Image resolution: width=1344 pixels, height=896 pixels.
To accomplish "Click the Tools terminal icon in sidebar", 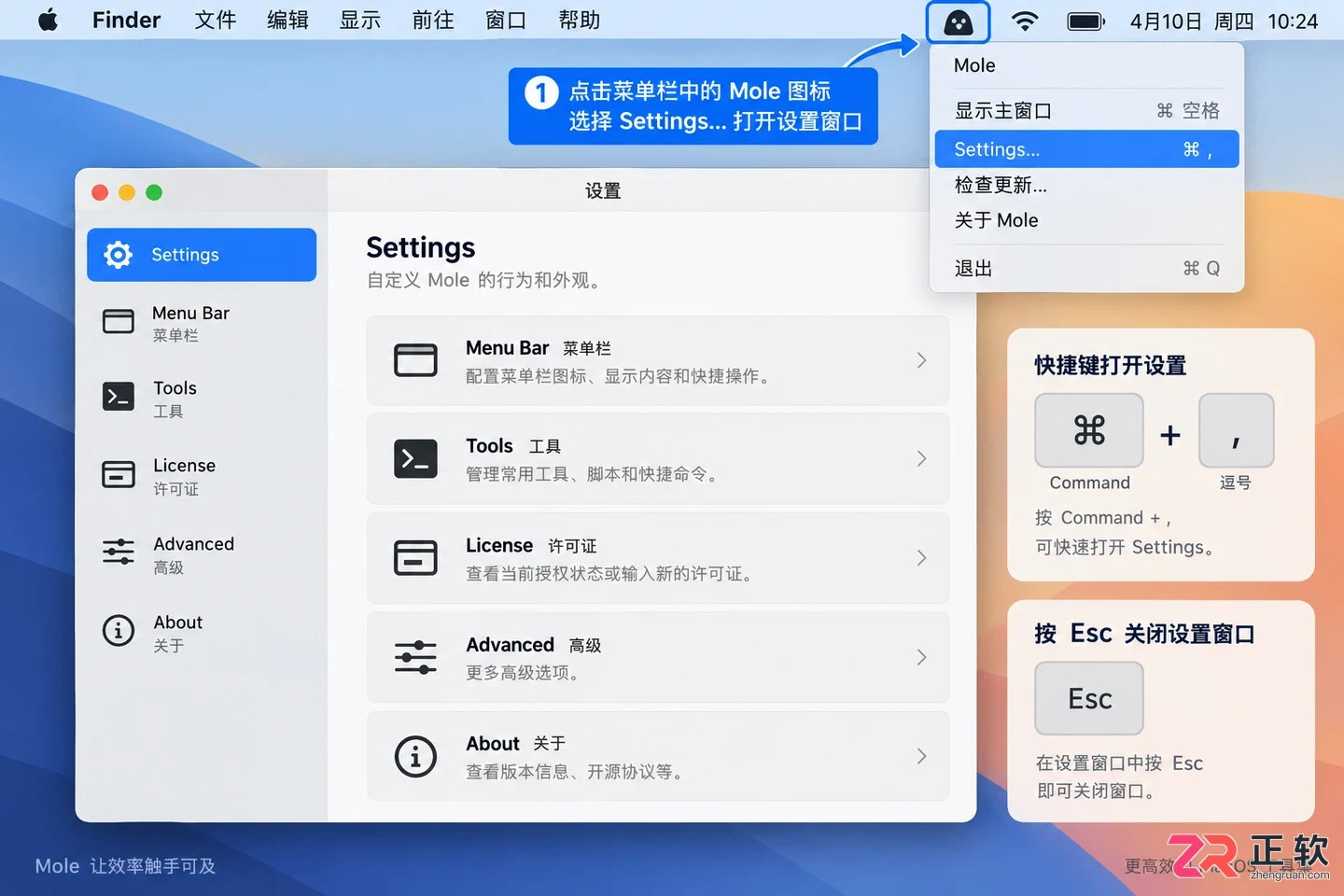I will (x=119, y=397).
